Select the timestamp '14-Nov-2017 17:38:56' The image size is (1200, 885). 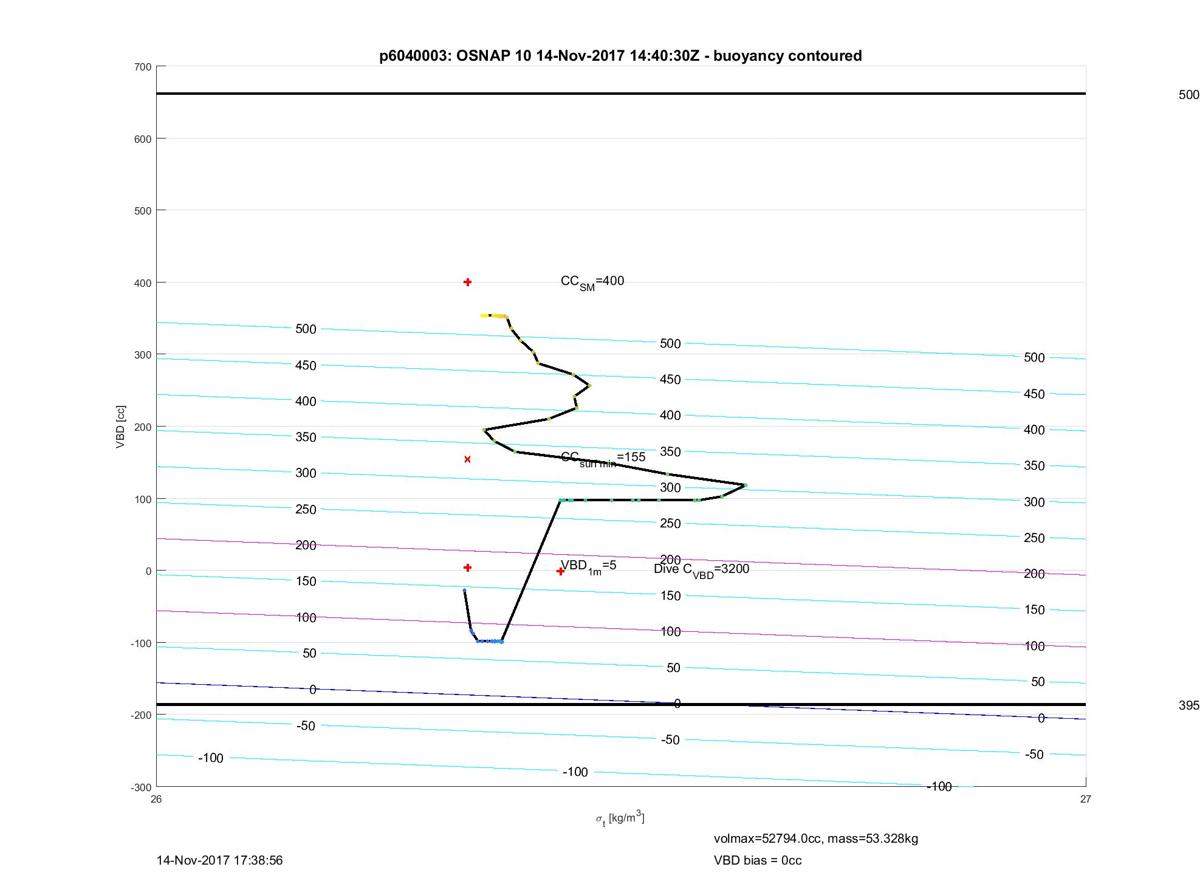[x=220, y=860]
